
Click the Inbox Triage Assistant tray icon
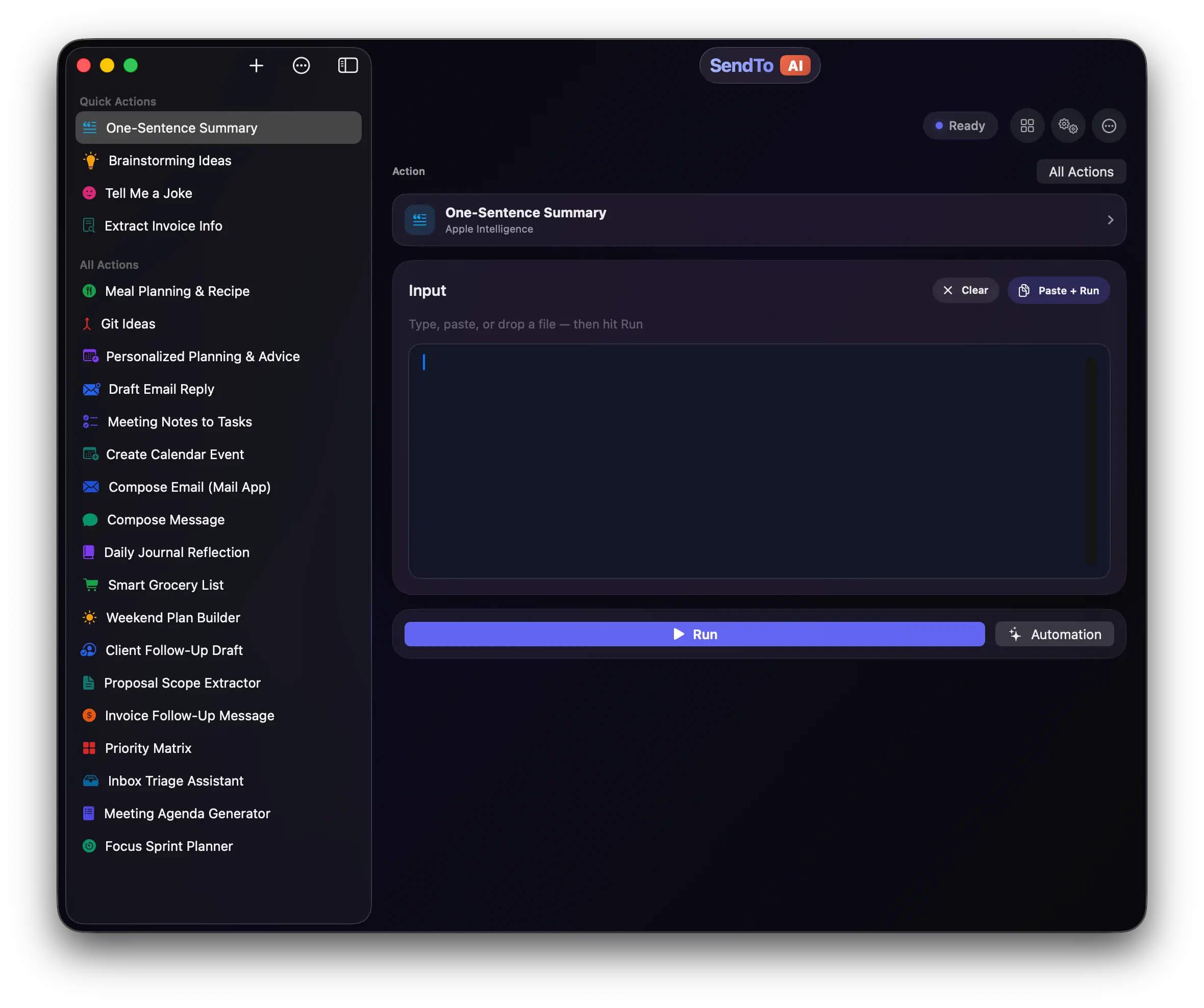click(x=91, y=781)
